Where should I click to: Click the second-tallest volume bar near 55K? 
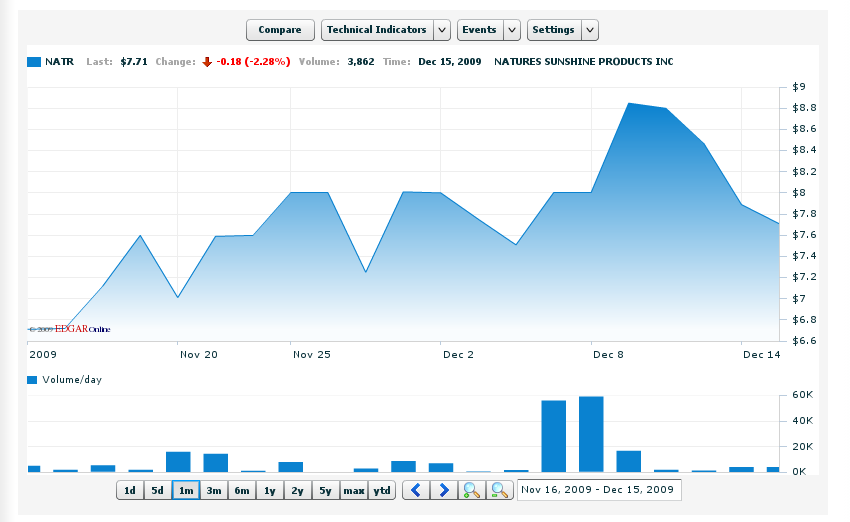point(553,436)
